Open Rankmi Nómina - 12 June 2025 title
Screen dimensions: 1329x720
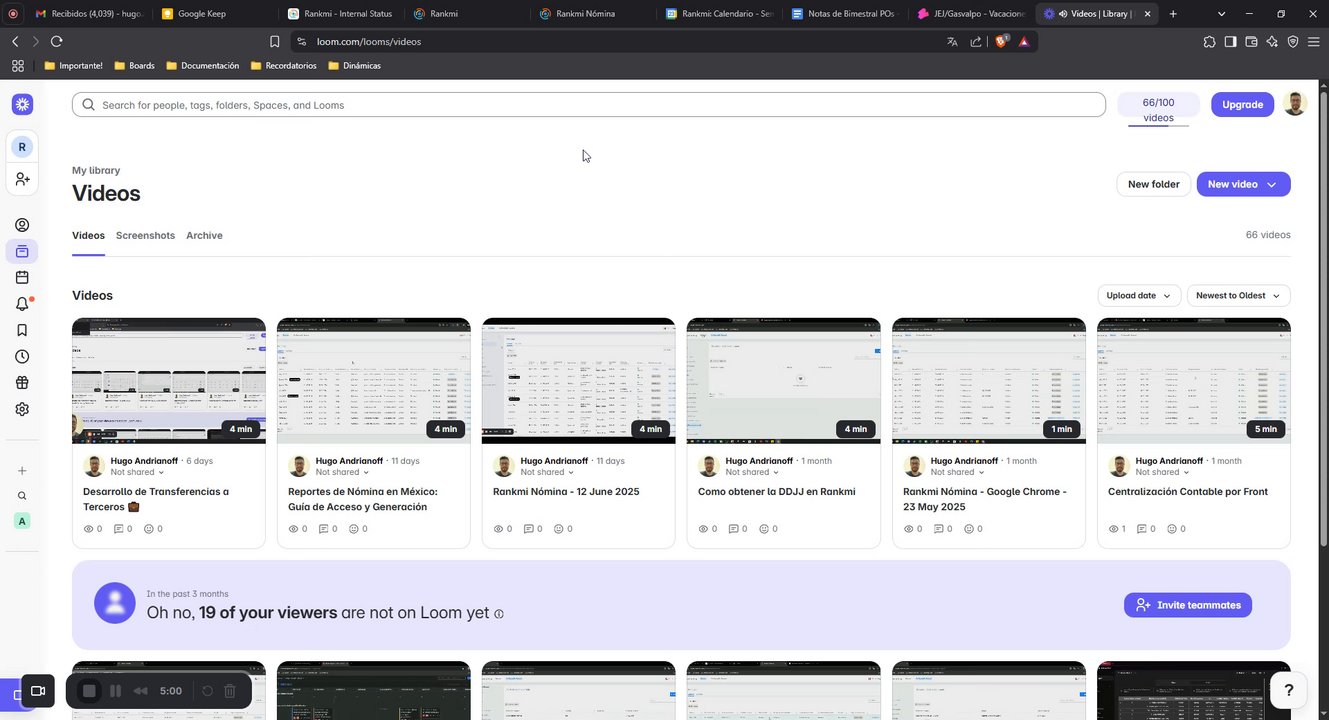click(566, 492)
